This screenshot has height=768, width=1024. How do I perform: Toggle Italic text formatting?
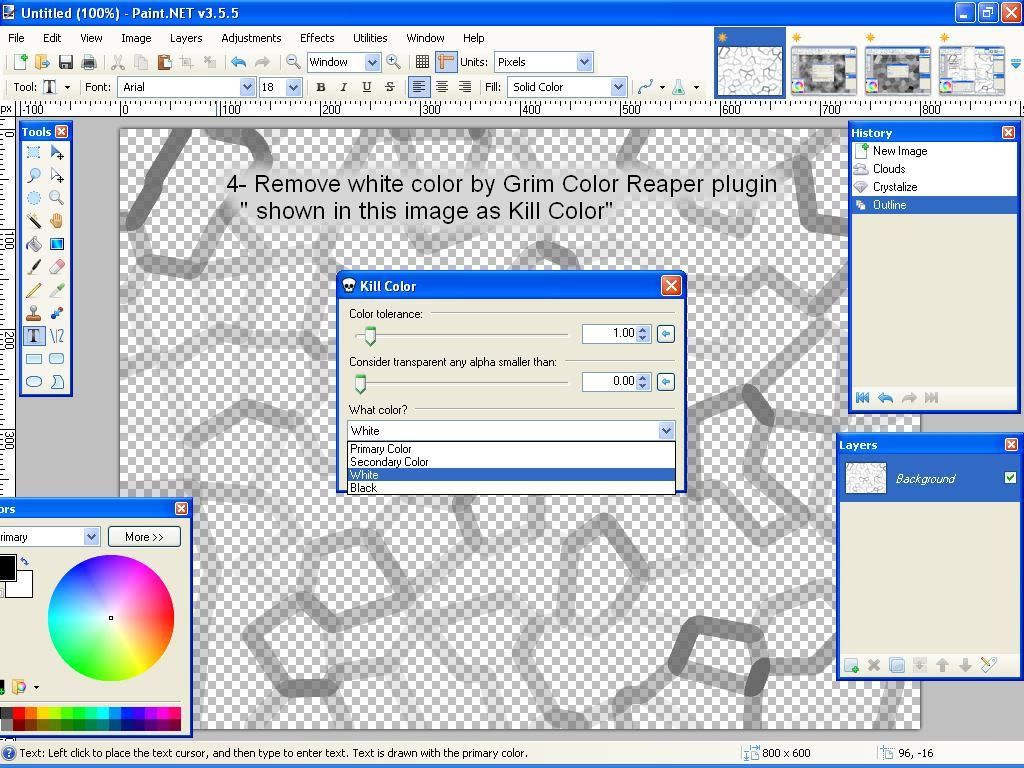point(344,87)
